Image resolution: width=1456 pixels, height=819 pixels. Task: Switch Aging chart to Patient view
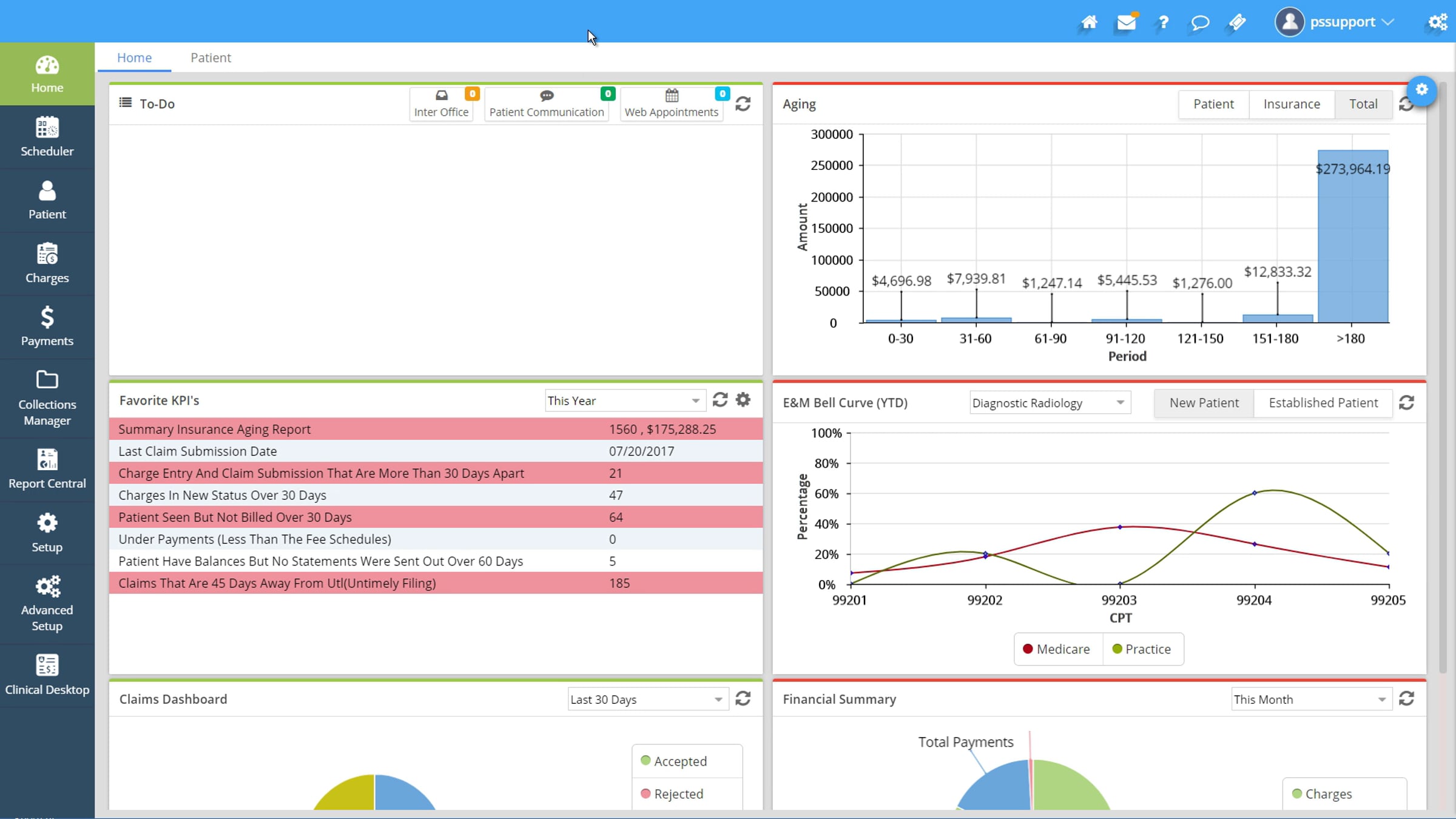1213,104
